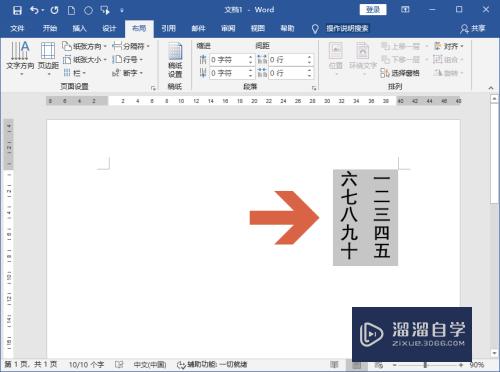Open the 文件 menu
This screenshot has height=372, width=500.
(17, 29)
